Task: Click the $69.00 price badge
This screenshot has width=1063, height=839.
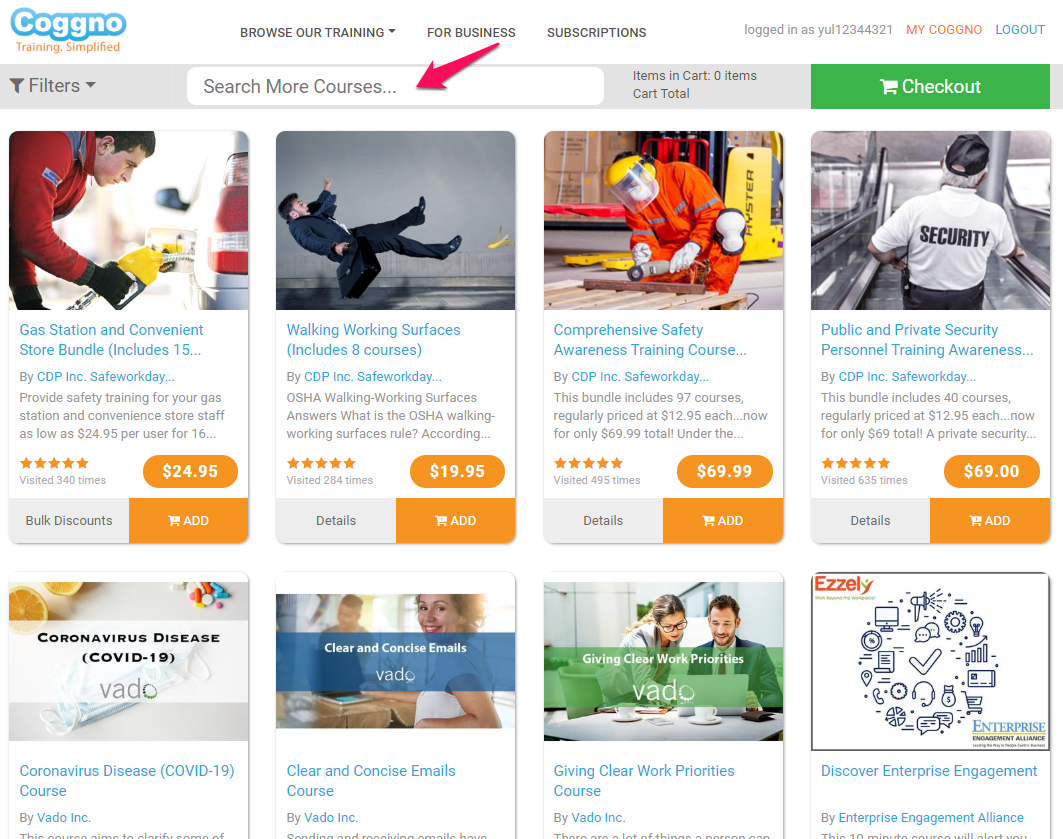Action: pos(991,472)
